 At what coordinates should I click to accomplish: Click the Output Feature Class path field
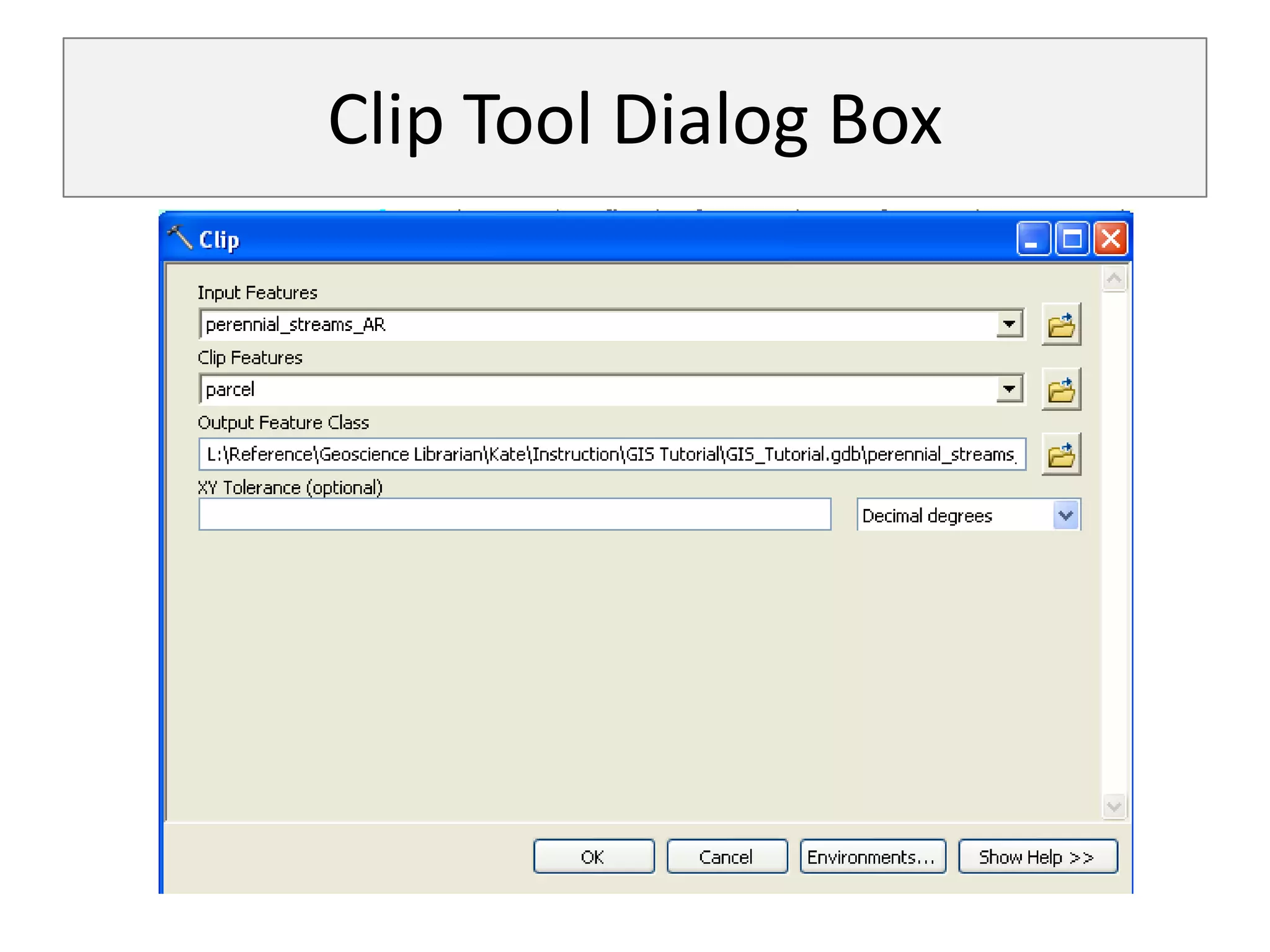coord(612,454)
